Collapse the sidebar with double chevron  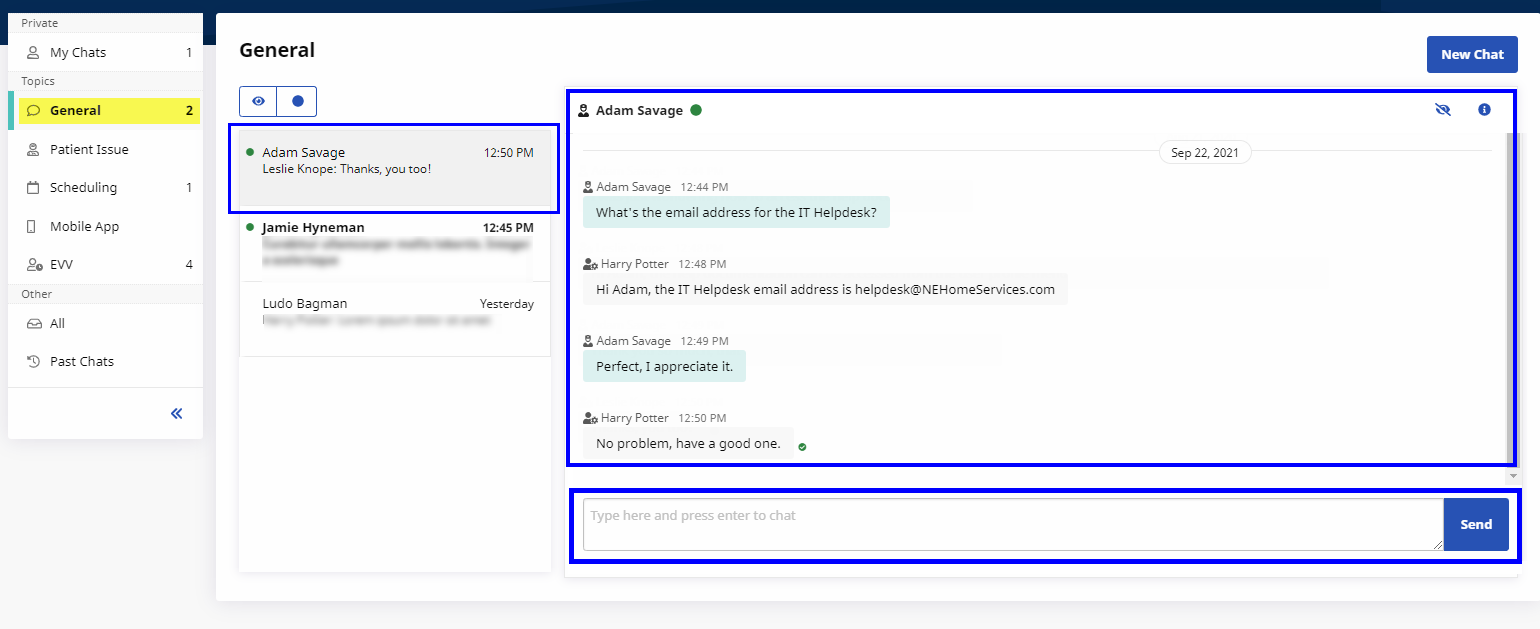click(177, 413)
